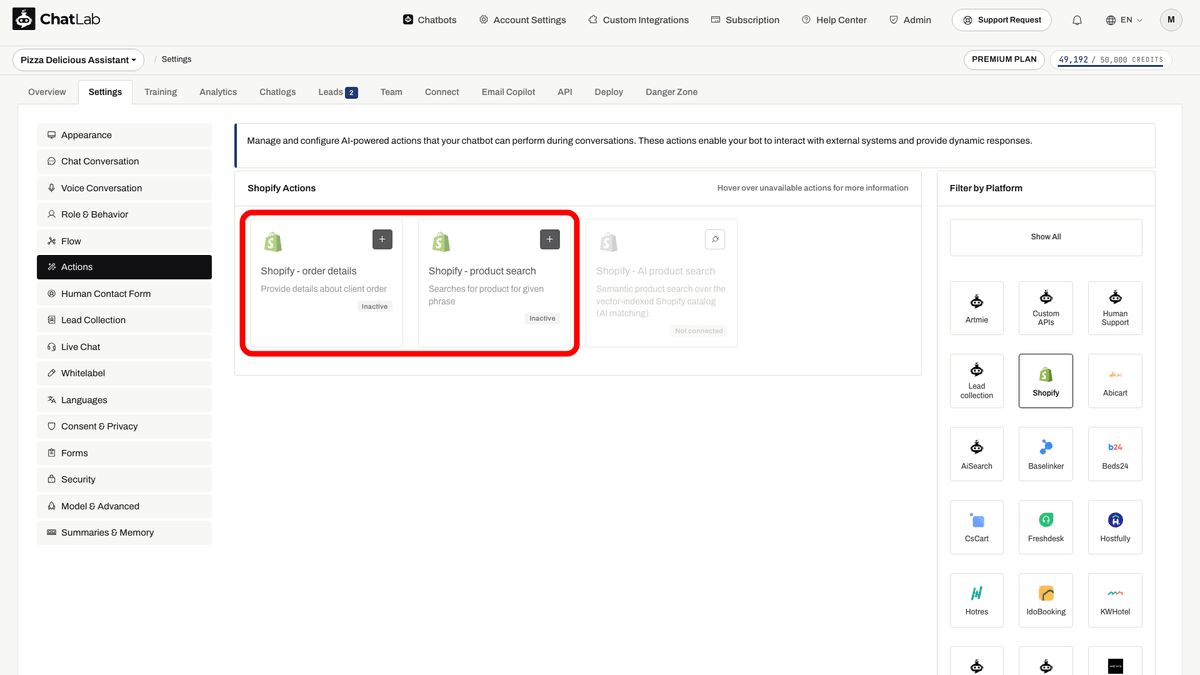Switch to the Email Copilot tab
1200x675 pixels.
click(508, 92)
